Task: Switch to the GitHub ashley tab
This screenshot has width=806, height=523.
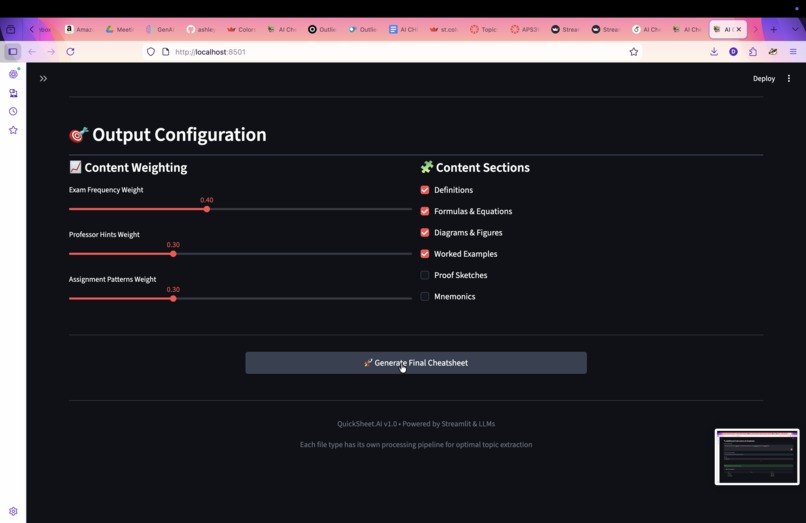Action: (200, 29)
